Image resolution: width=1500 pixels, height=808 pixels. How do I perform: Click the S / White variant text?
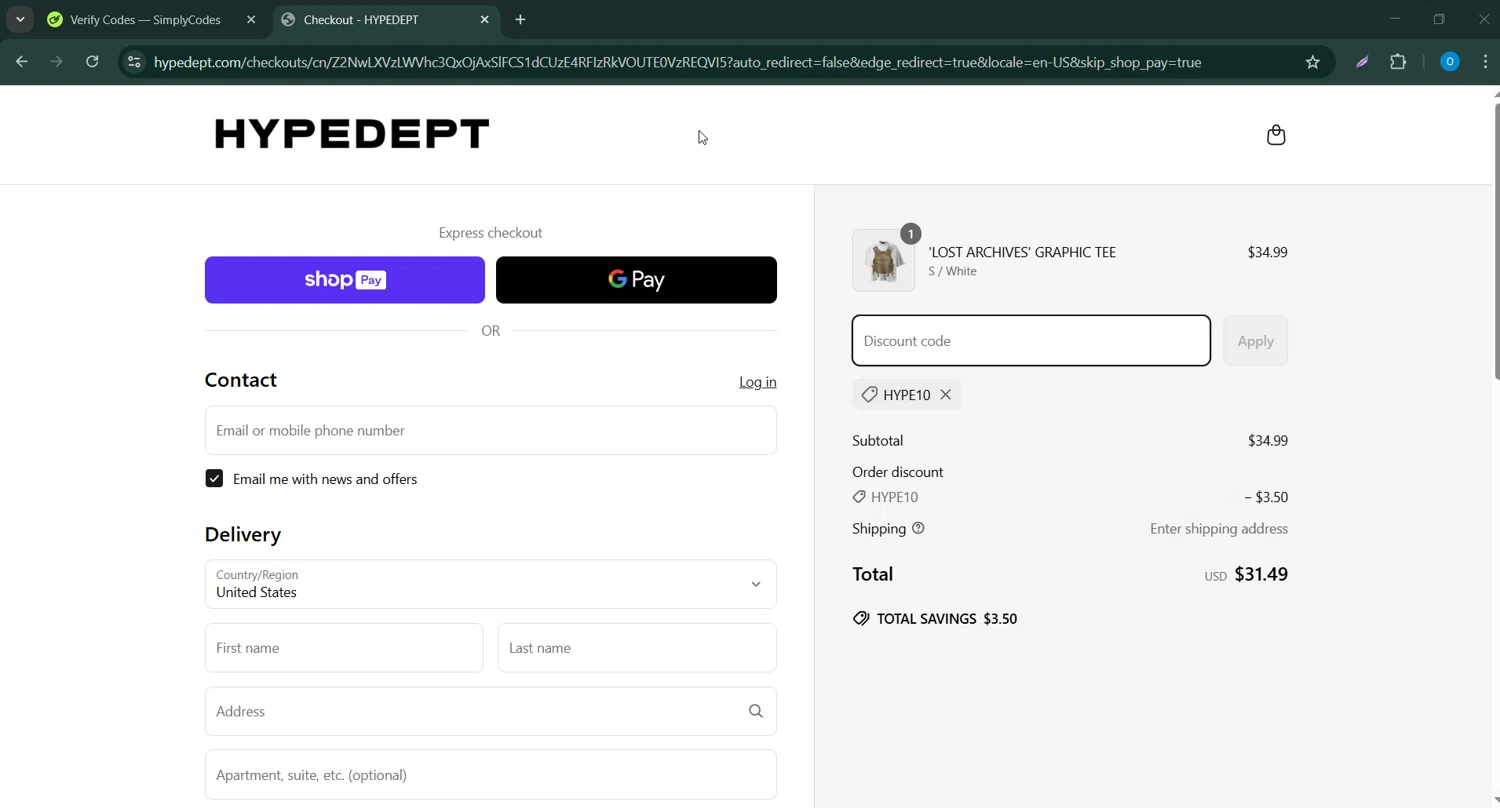(x=952, y=271)
